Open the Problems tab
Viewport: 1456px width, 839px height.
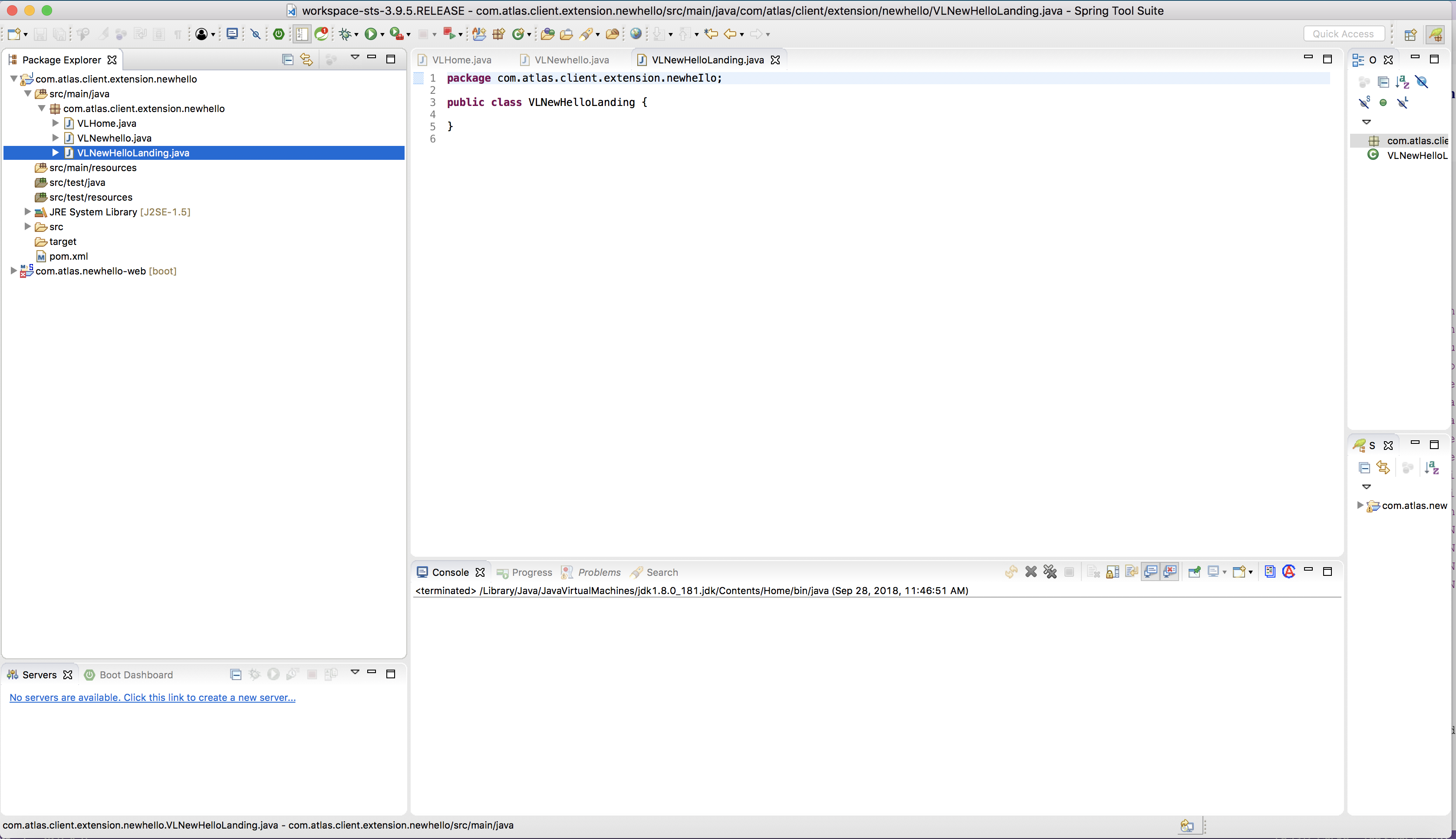click(591, 572)
